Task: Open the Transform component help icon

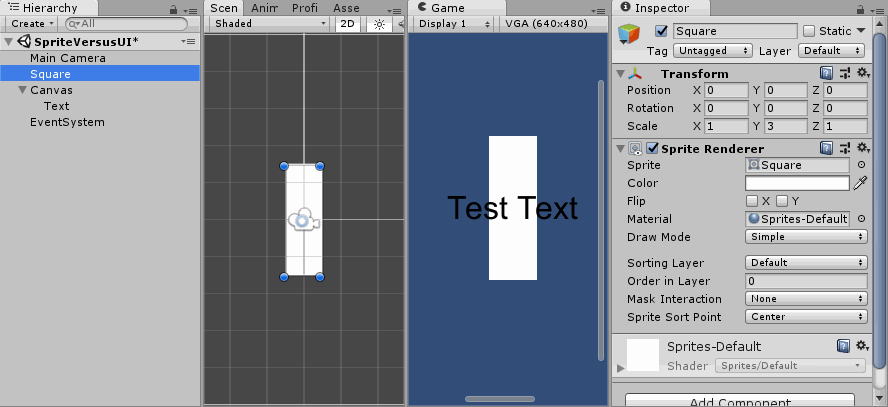Action: tap(827, 74)
